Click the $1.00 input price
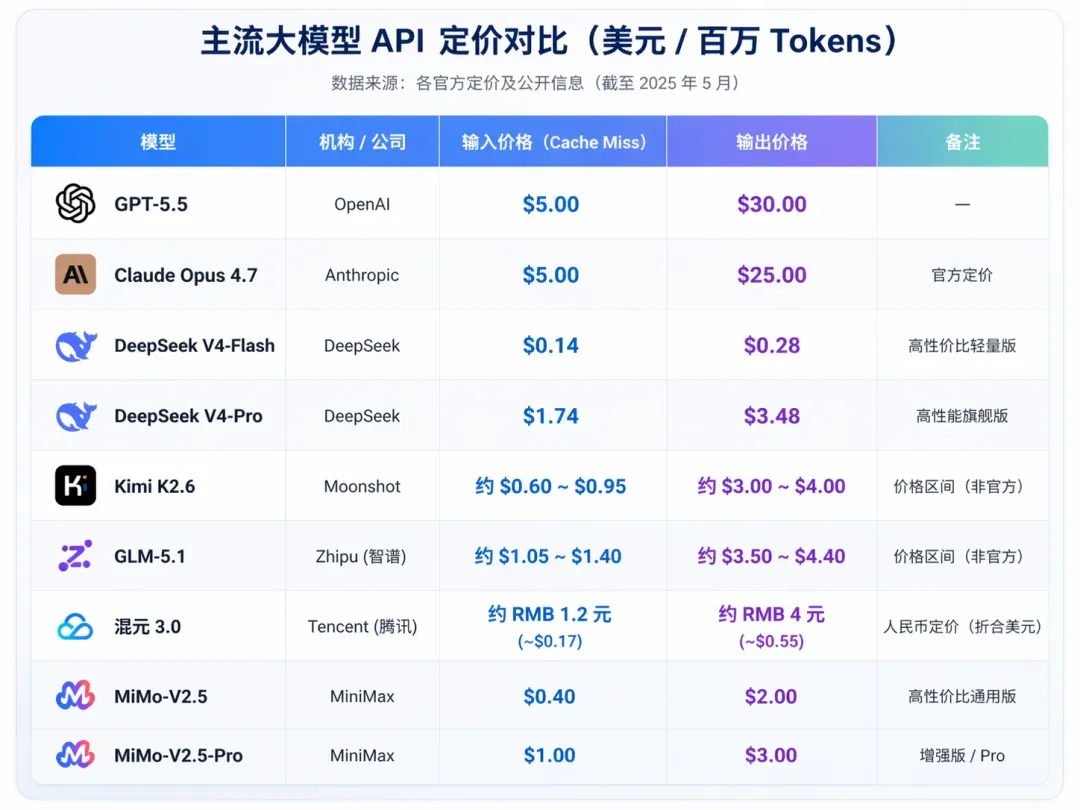Image resolution: width=1080 pixels, height=810 pixels. [550, 756]
